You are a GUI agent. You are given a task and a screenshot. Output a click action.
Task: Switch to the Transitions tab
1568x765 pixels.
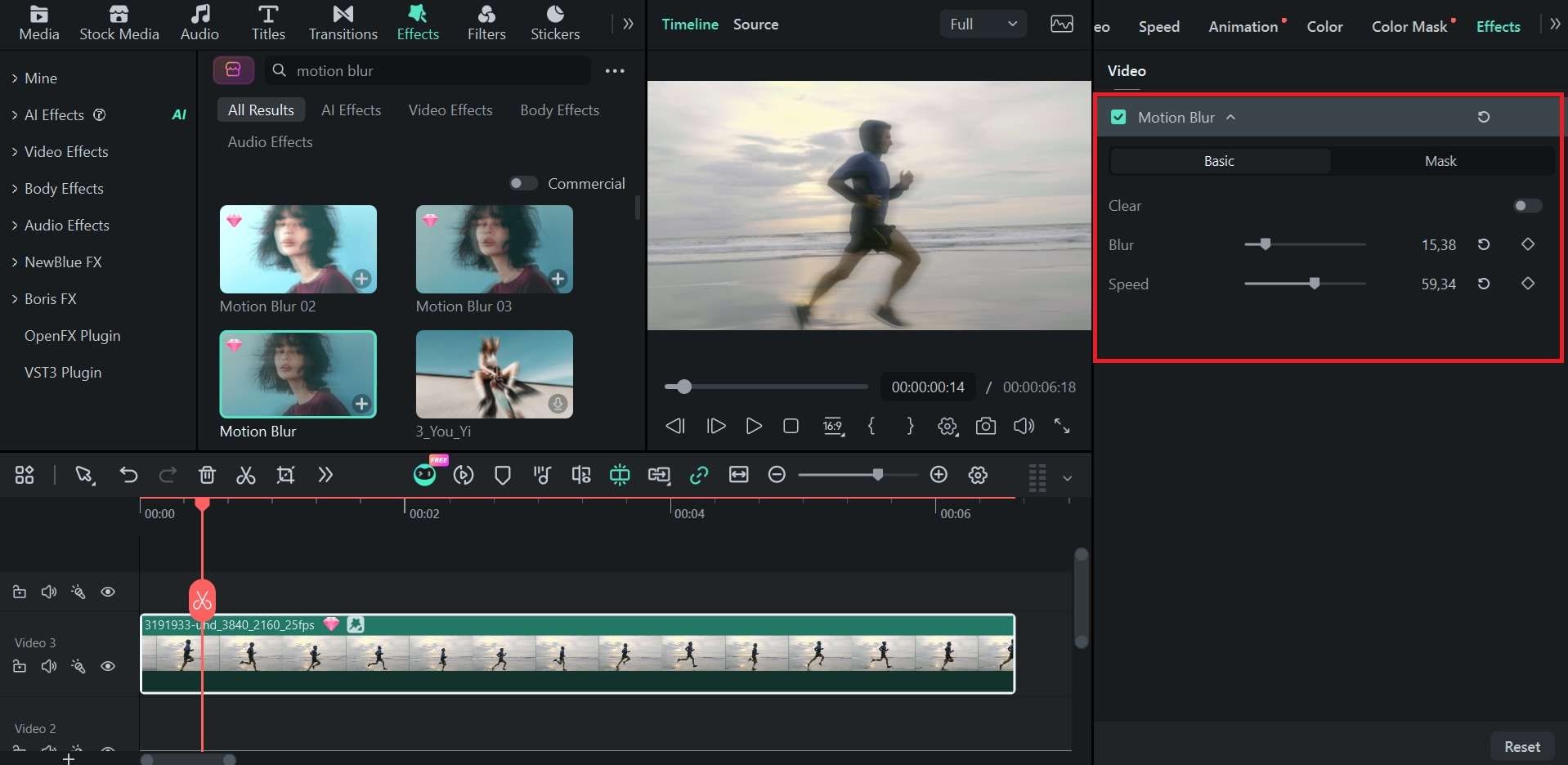click(343, 23)
